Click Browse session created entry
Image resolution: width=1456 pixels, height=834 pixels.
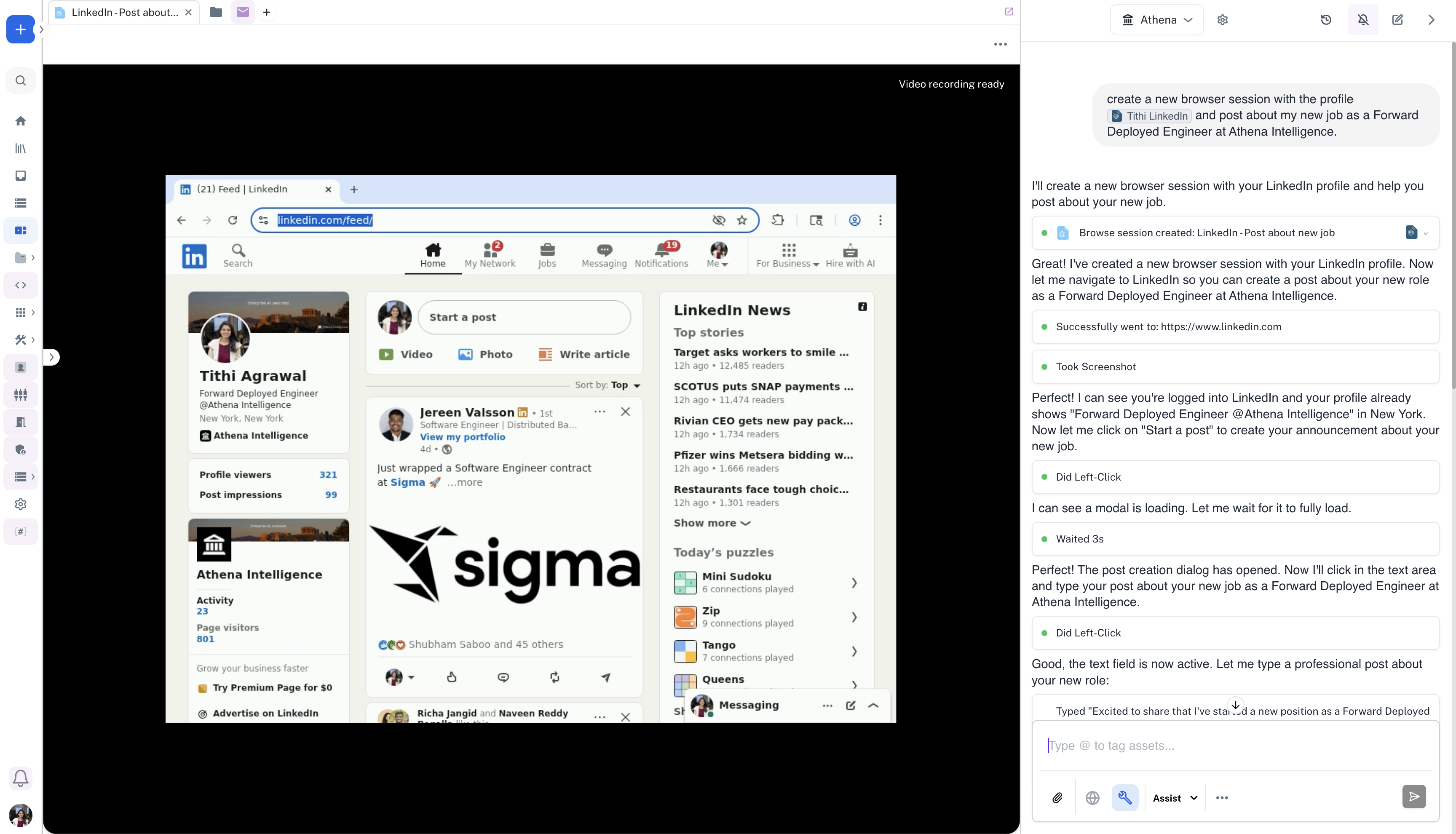(1206, 233)
